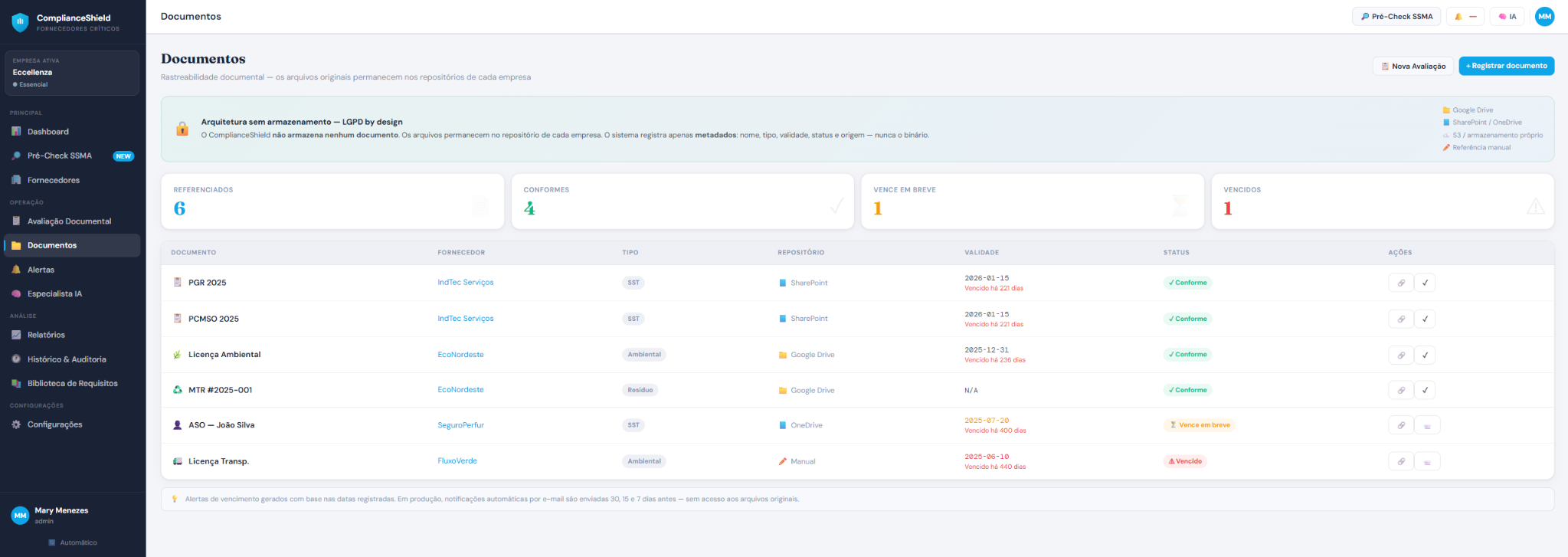Click the Vencido status badge for Licença Transp.
Screen dimensions: 1568x557
click(1185, 461)
